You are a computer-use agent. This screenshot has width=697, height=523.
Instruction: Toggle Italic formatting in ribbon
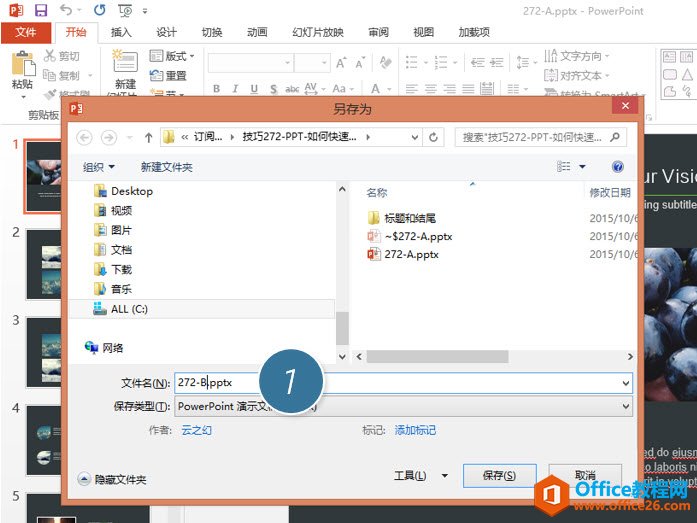(x=235, y=89)
